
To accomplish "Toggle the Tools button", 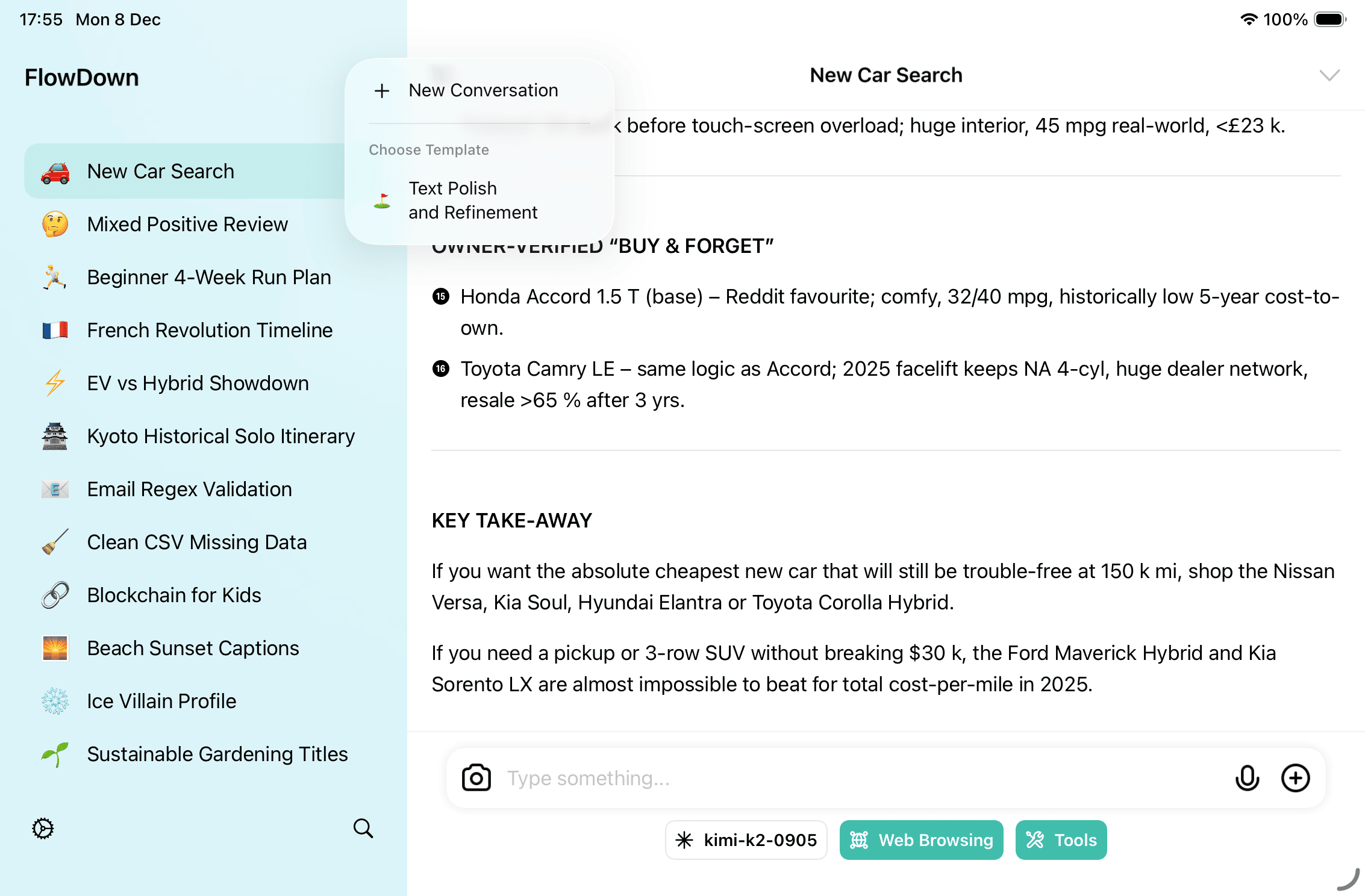I will [x=1061, y=840].
